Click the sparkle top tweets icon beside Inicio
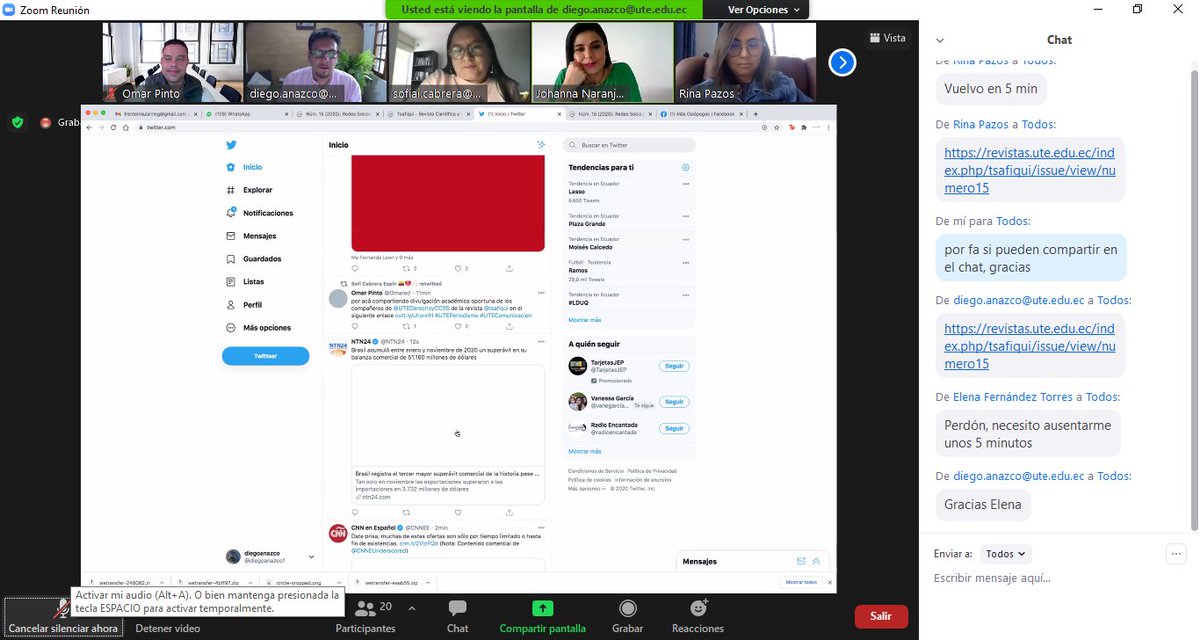 (540, 145)
